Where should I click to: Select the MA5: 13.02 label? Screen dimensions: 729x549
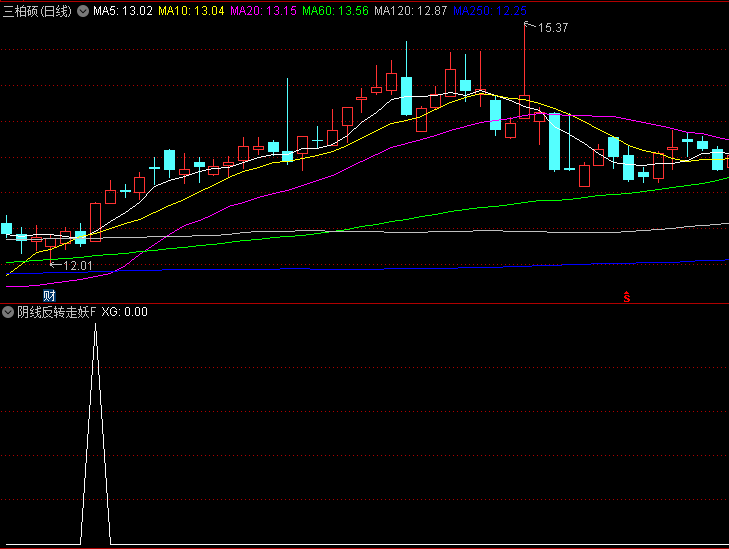(122, 11)
